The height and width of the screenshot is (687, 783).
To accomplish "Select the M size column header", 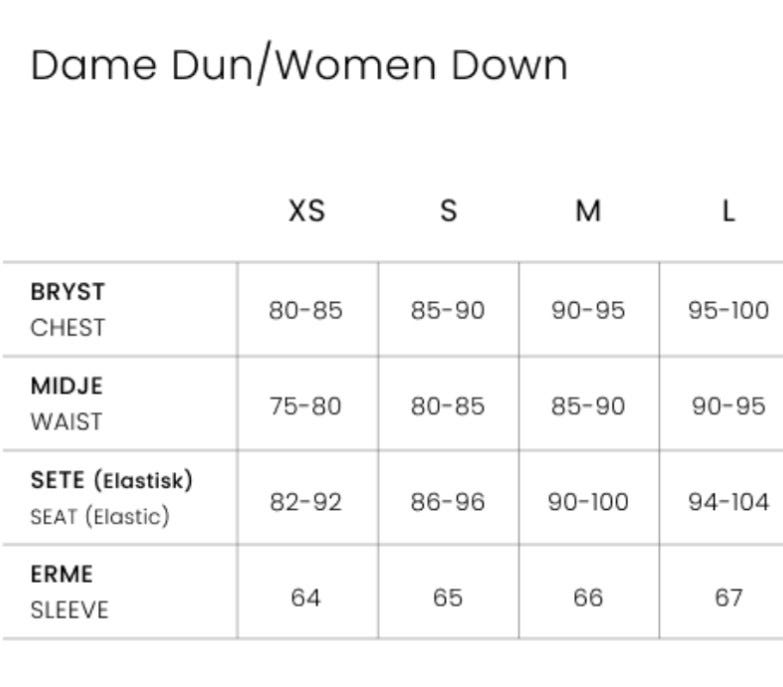I will point(588,211).
